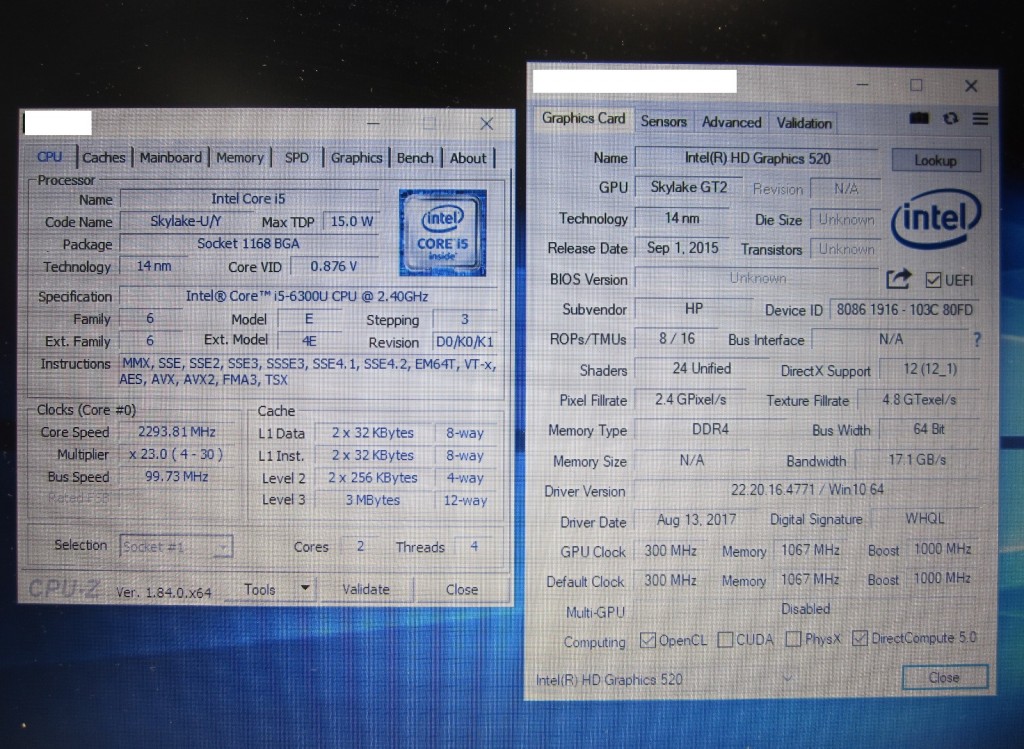Viewport: 1024px width, 749px height.
Task: Click the Close button in CPU-Z
Action: tap(462, 589)
